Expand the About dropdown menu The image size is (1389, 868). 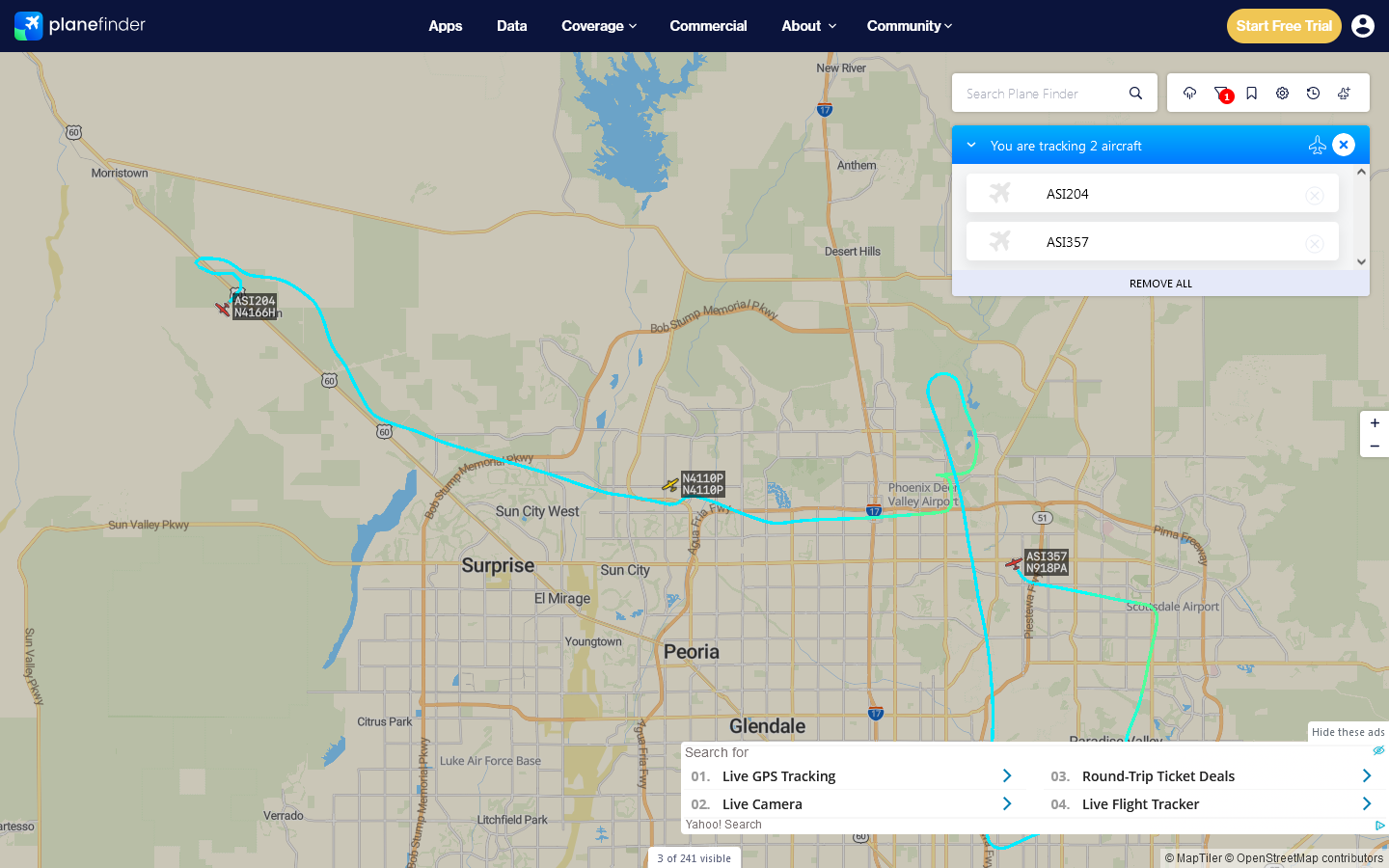click(808, 26)
